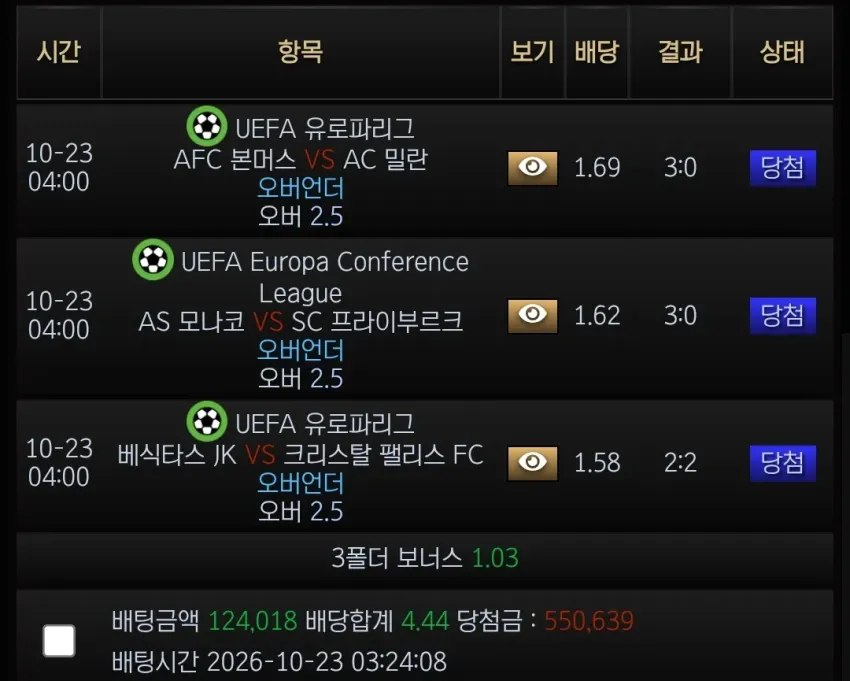Click 오버언더 link under AS 모나코 match
The width and height of the screenshot is (850, 681).
coord(300,350)
